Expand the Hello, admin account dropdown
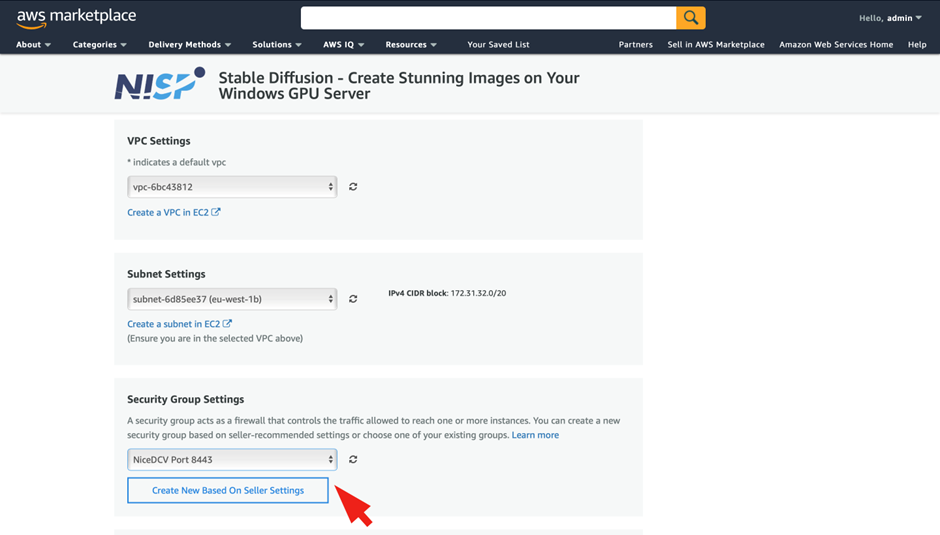The width and height of the screenshot is (940, 535). coord(890,18)
